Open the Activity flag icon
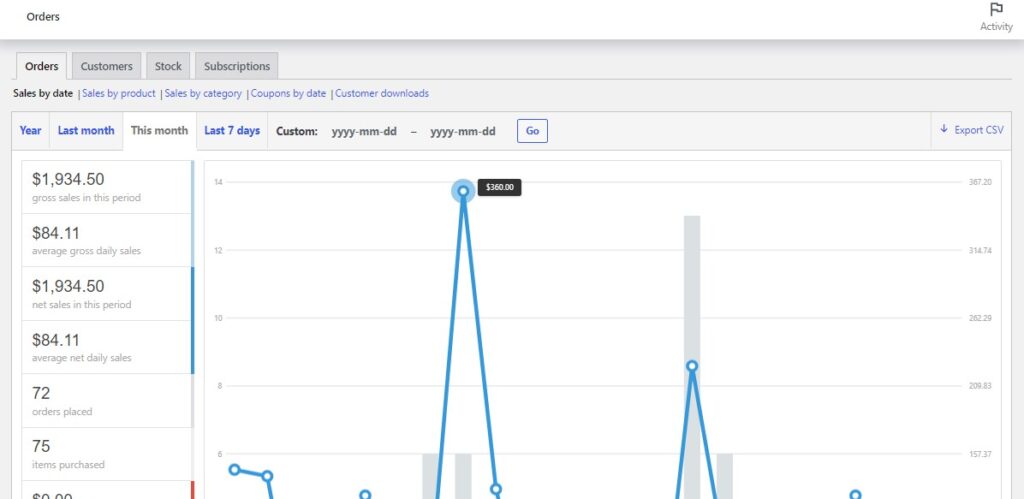Screen dimensions: 1024x499 coord(996,10)
